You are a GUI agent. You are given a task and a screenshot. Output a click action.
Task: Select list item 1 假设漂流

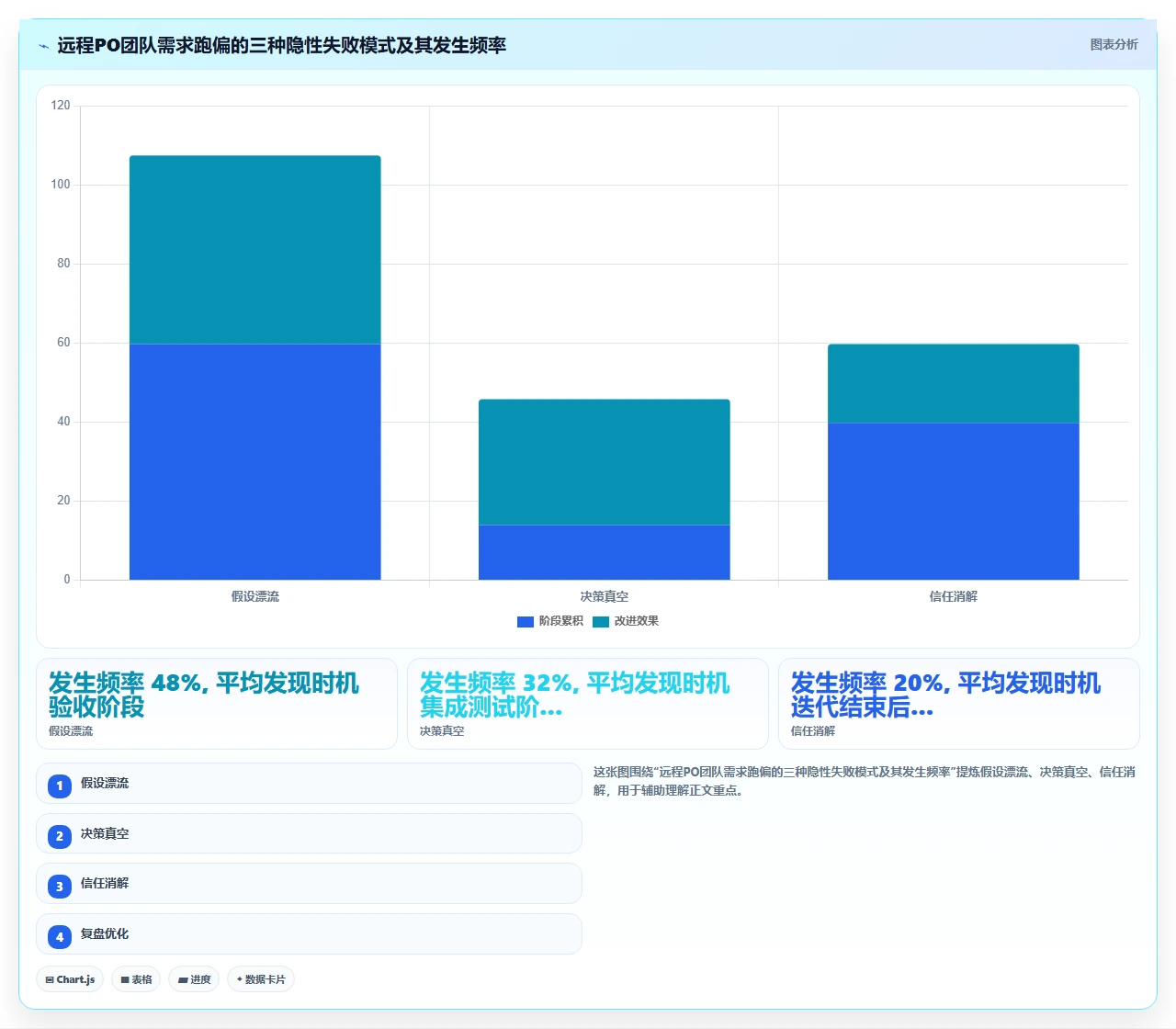coord(309,784)
